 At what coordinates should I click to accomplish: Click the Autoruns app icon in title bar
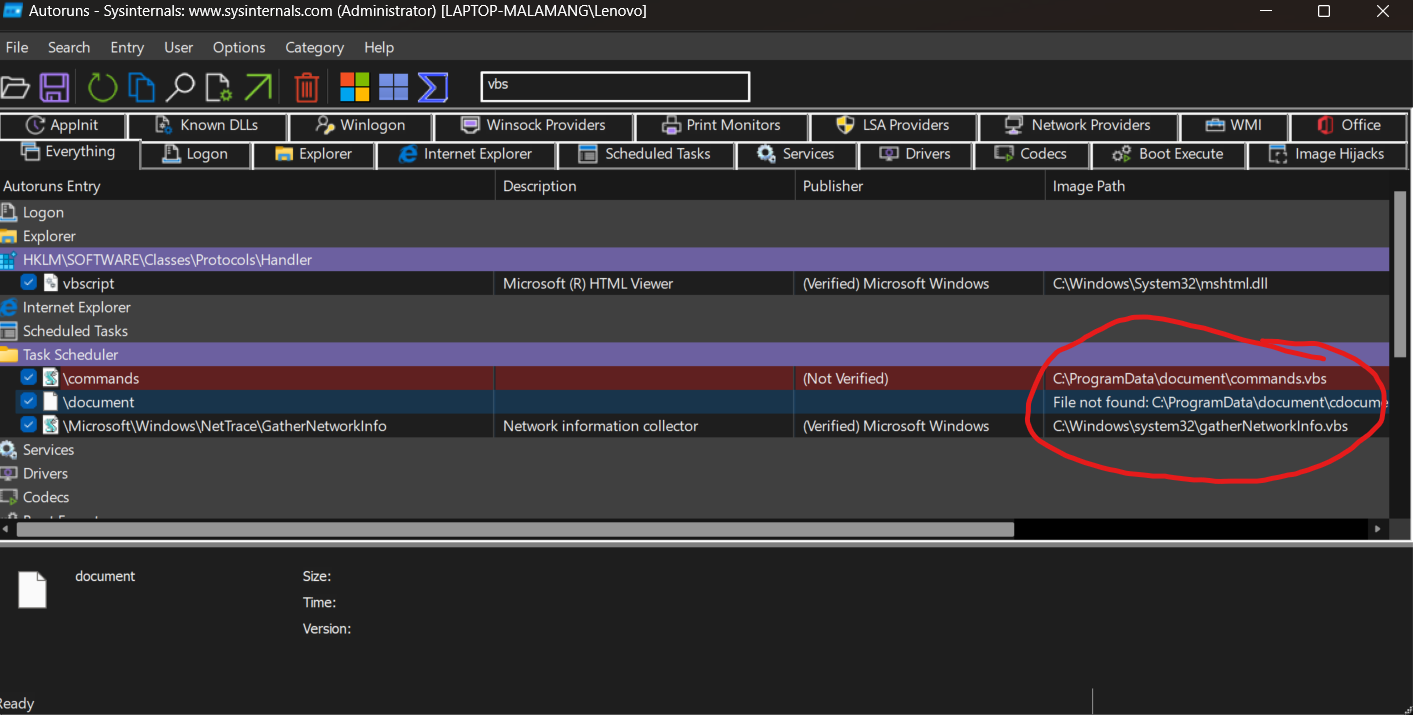15,11
